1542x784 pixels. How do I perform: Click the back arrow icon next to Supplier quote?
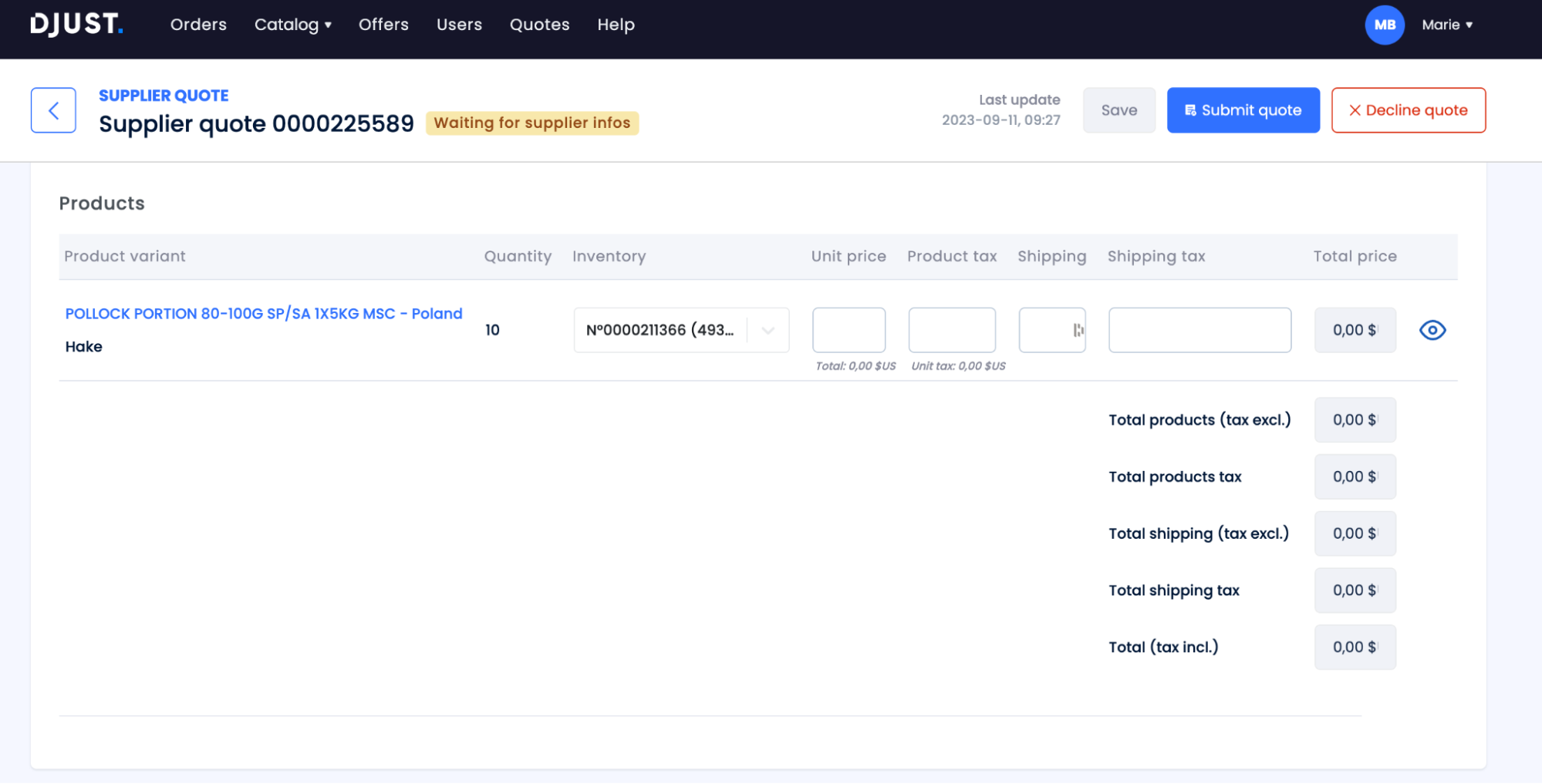tap(52, 109)
